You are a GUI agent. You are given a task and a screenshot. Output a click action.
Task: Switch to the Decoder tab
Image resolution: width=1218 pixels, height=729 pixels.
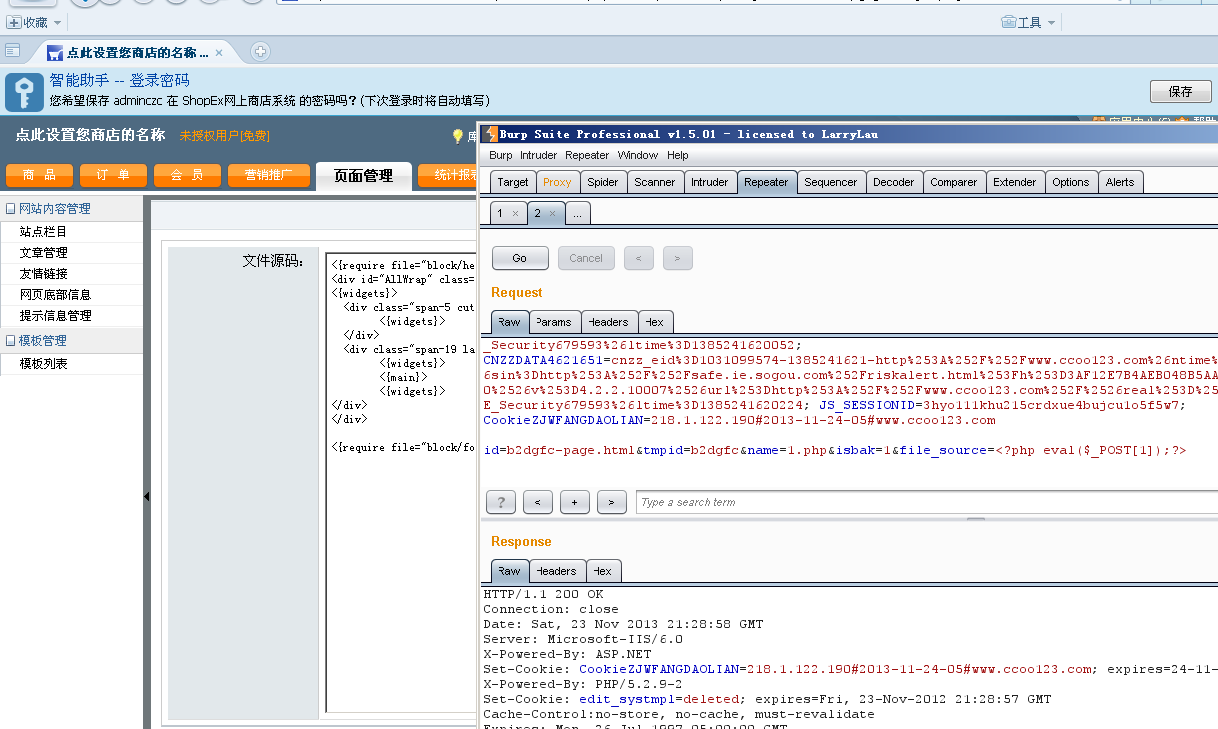pyautogui.click(x=893, y=182)
